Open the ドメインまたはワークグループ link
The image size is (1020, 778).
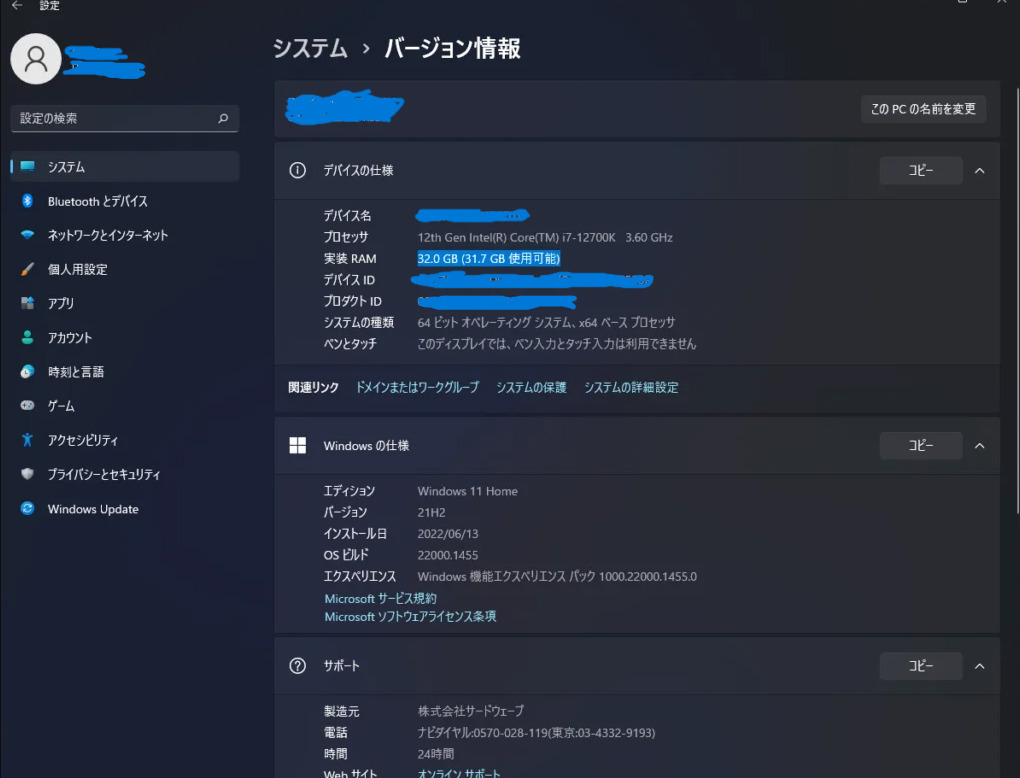417,387
